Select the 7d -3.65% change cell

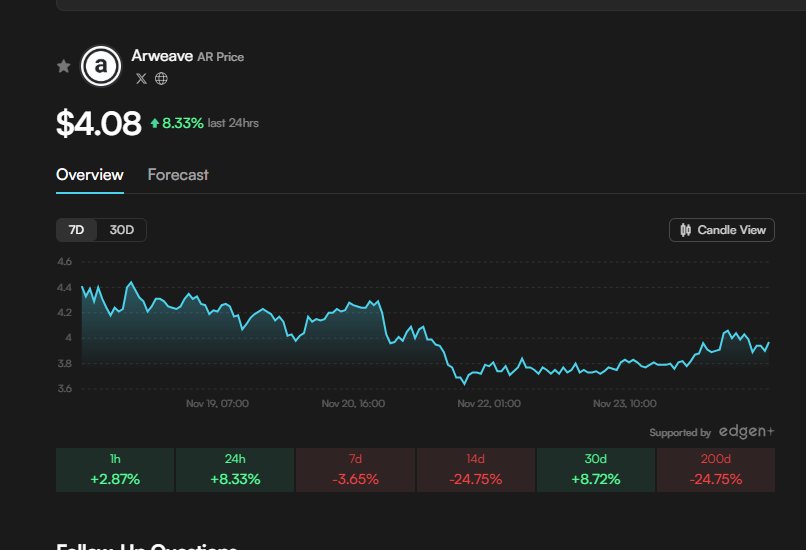click(x=355, y=470)
